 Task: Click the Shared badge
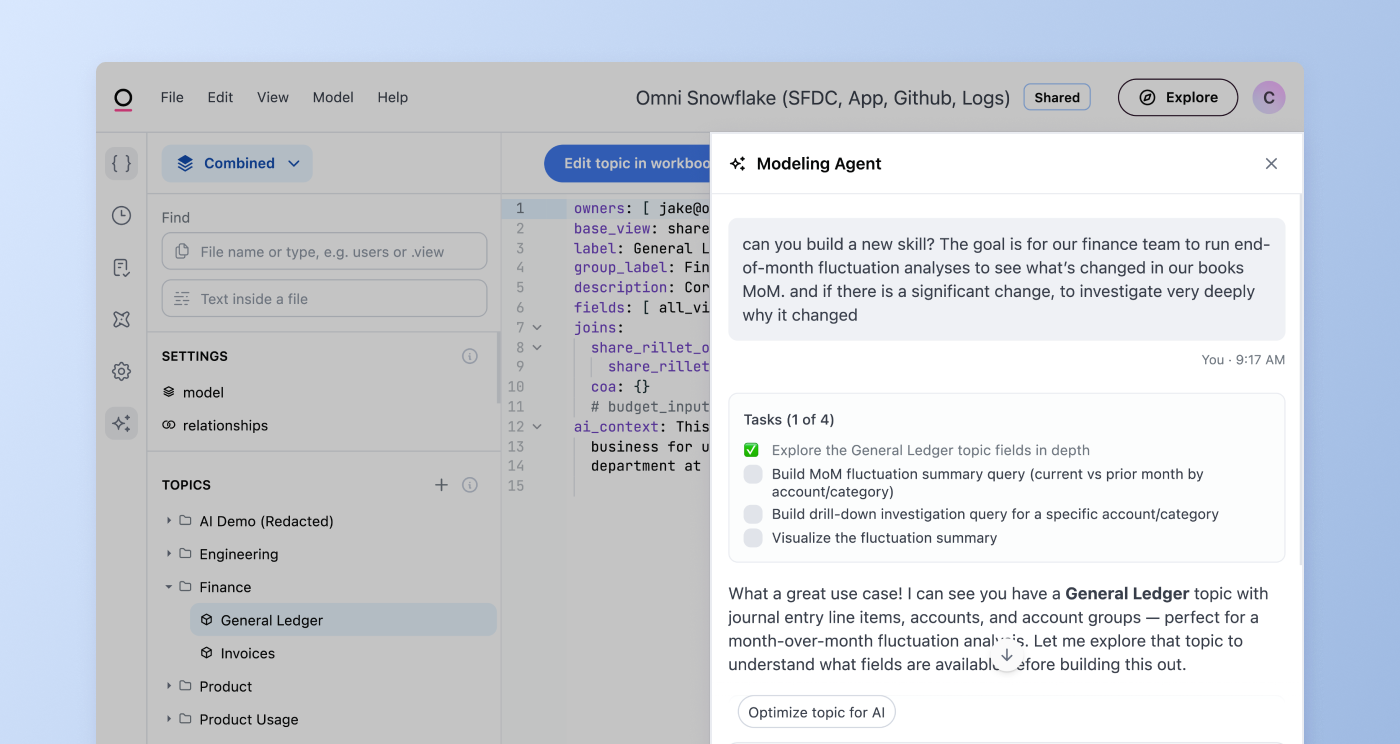pyautogui.click(x=1057, y=97)
